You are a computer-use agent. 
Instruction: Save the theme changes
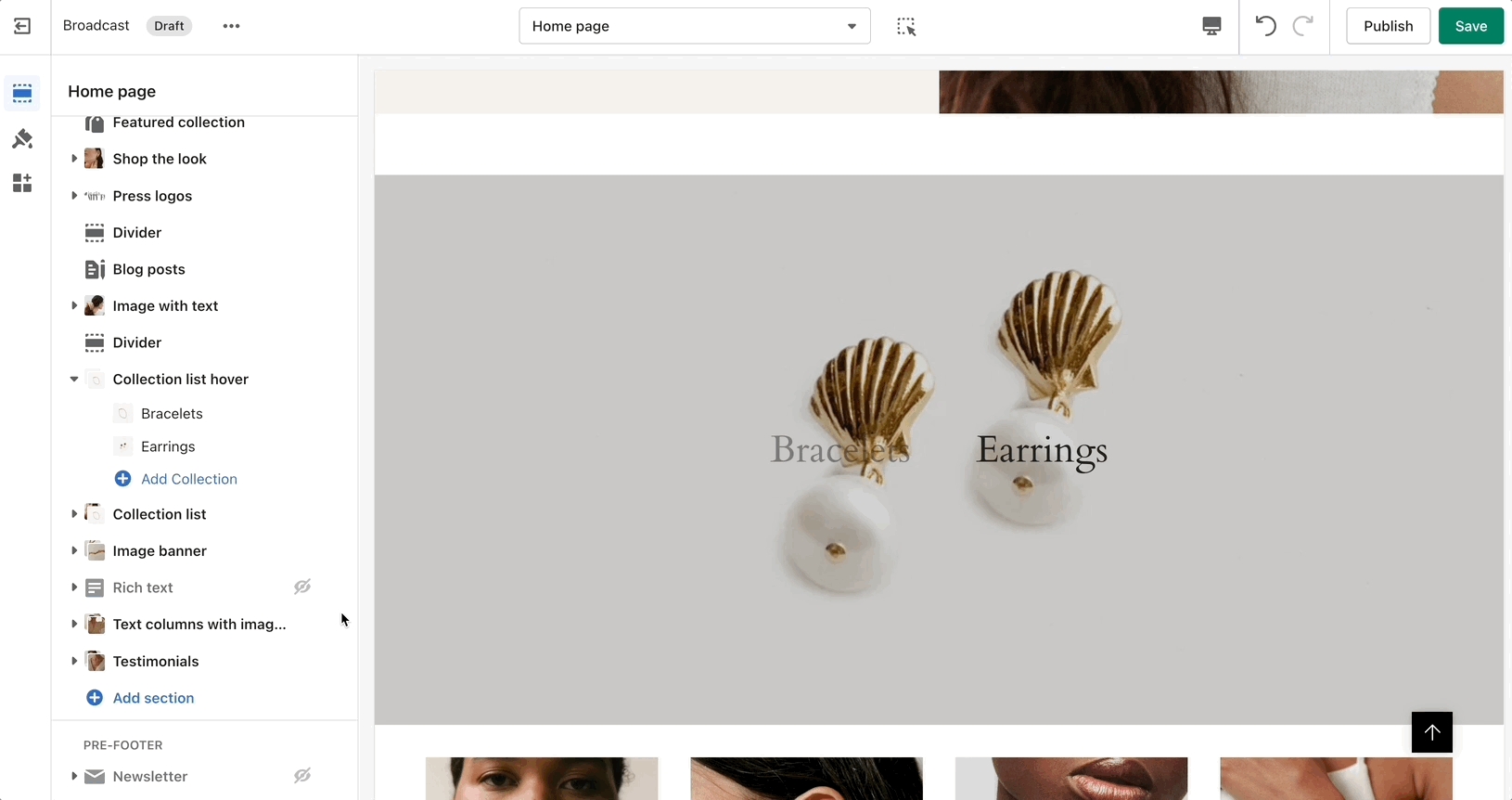click(x=1470, y=26)
